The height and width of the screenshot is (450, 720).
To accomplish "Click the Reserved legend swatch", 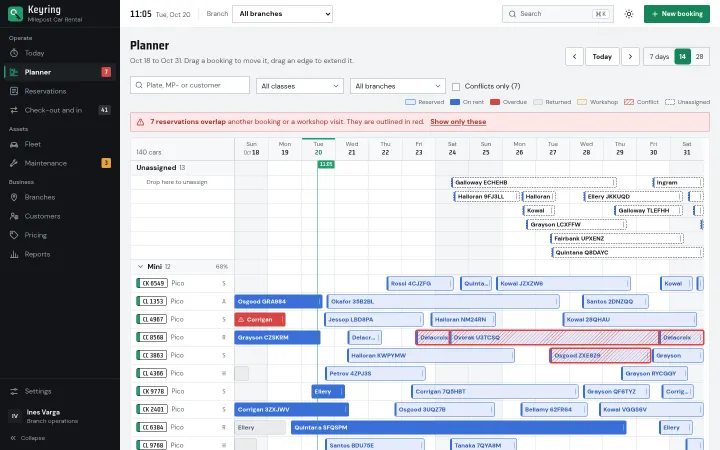I will (x=410, y=102).
